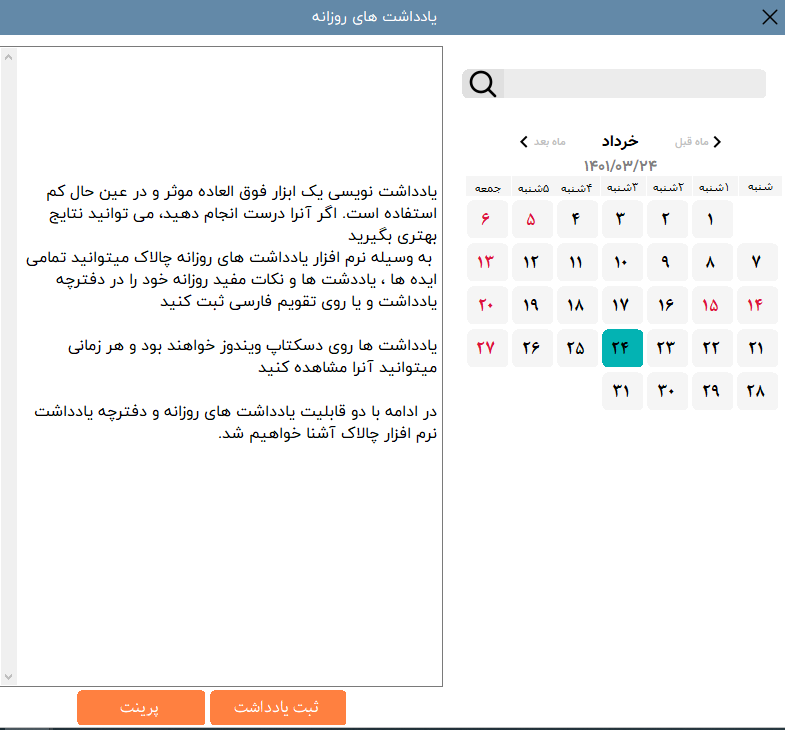This screenshot has height=730, width=785.
Task: Select day 10 in the calendar
Action: 621,262
